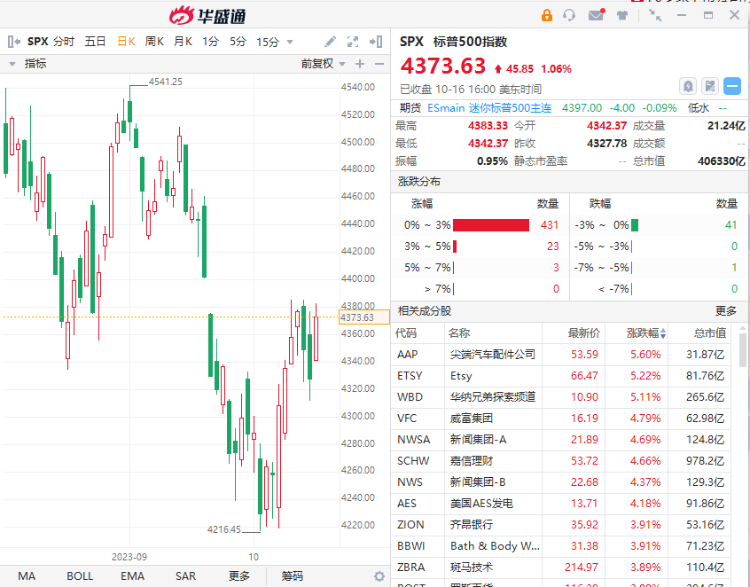Open 更多 indicators at chart bottom
The height and width of the screenshot is (587, 750).
[239, 576]
